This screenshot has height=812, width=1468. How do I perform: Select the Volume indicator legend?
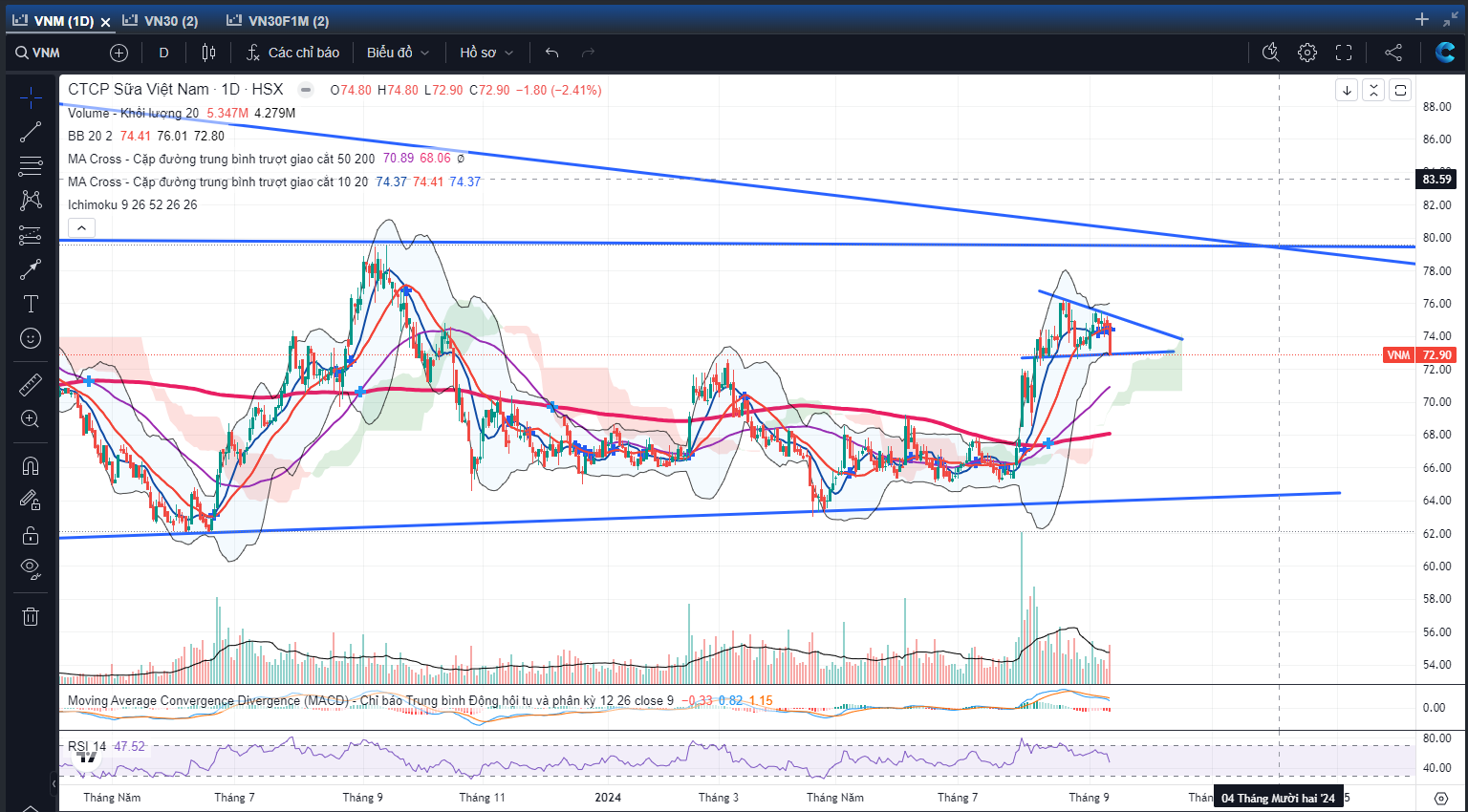tap(133, 113)
